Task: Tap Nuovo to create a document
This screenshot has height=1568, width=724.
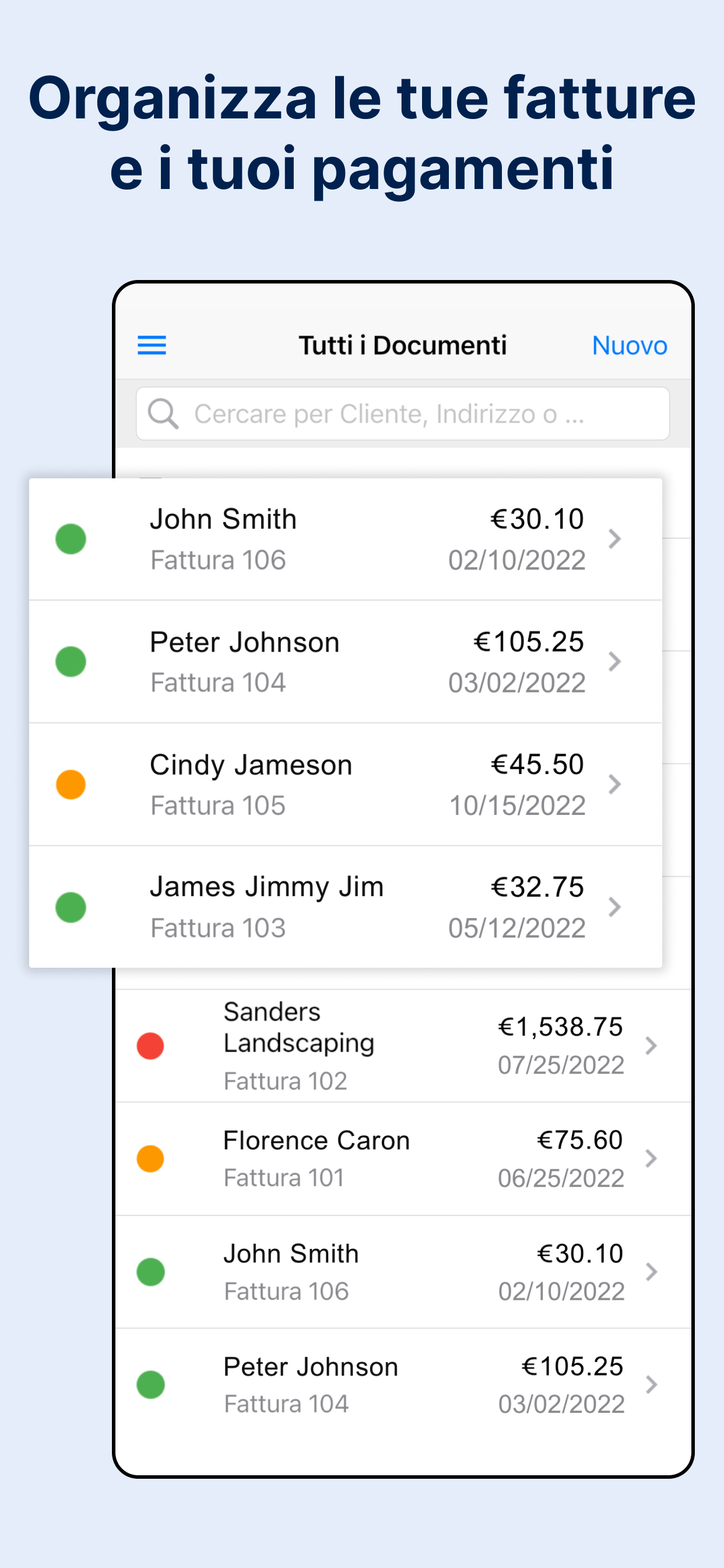Action: [629, 345]
